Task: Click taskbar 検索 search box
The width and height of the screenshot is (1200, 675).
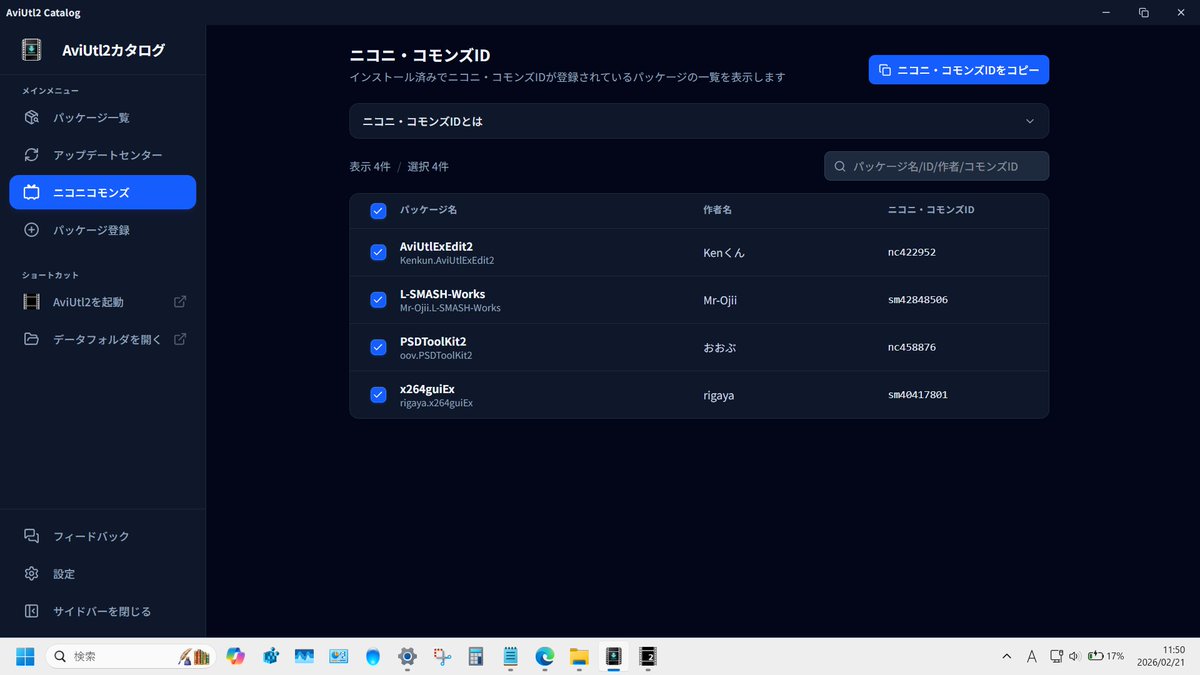Action: click(x=130, y=656)
